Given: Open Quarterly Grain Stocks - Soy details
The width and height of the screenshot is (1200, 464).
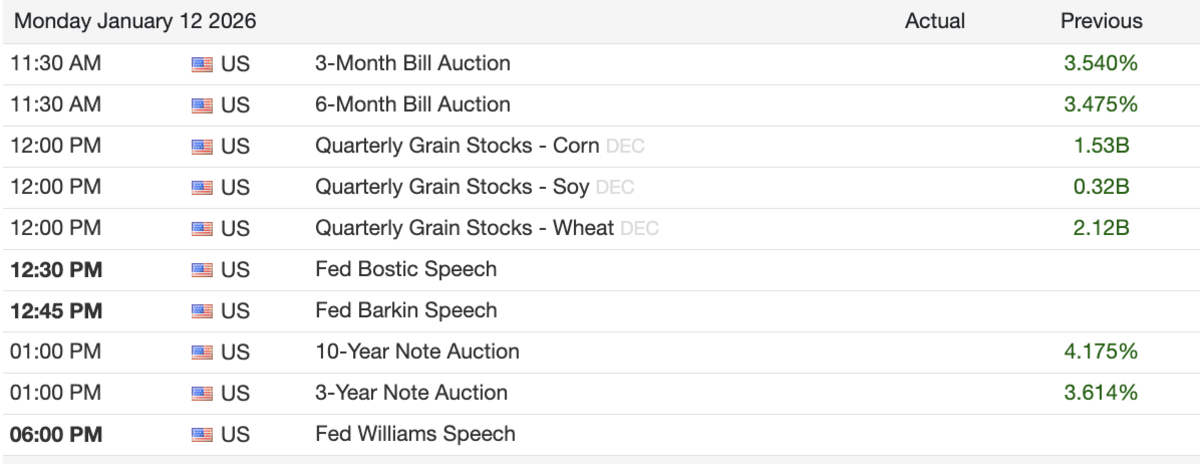Looking at the screenshot, I should pyautogui.click(x=452, y=186).
